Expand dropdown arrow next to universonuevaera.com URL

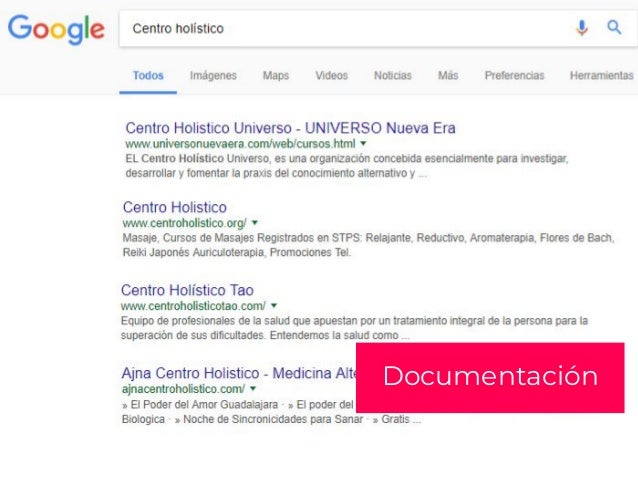363,143
